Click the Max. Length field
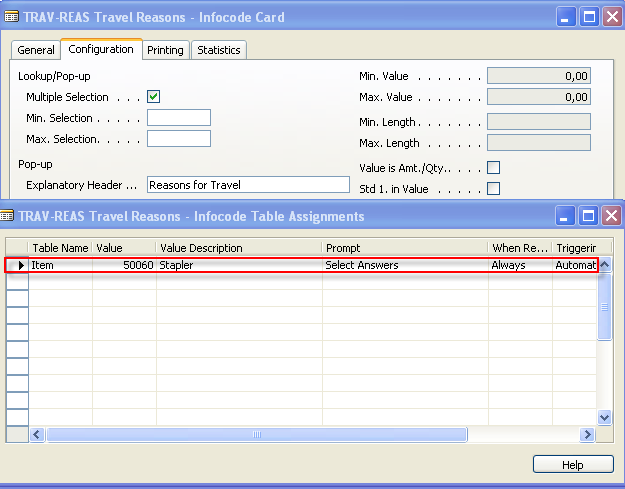The image size is (625, 489). 539,143
